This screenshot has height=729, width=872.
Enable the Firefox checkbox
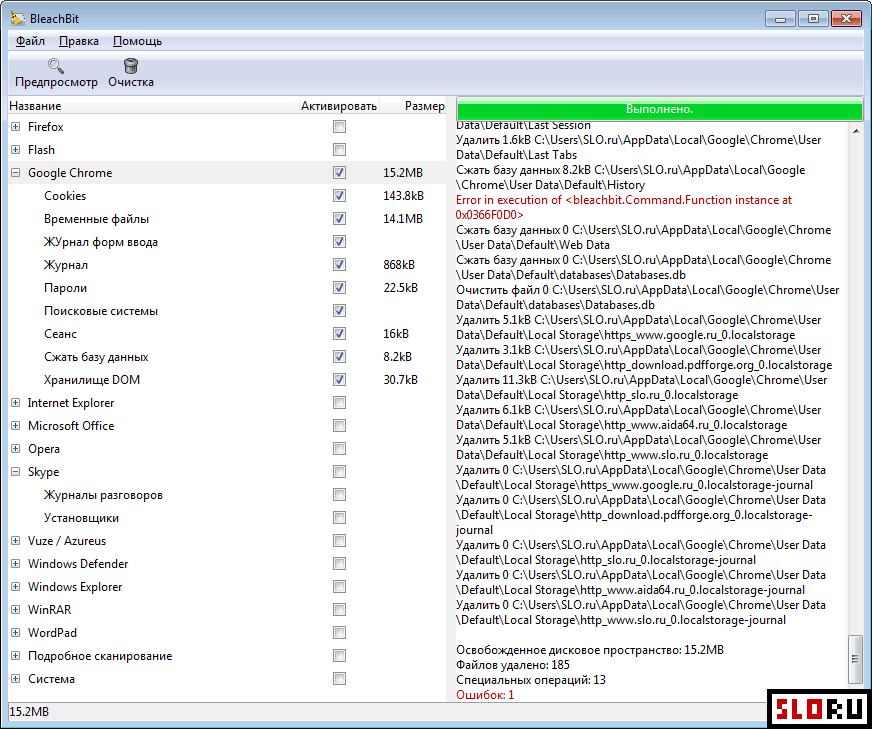click(339, 127)
